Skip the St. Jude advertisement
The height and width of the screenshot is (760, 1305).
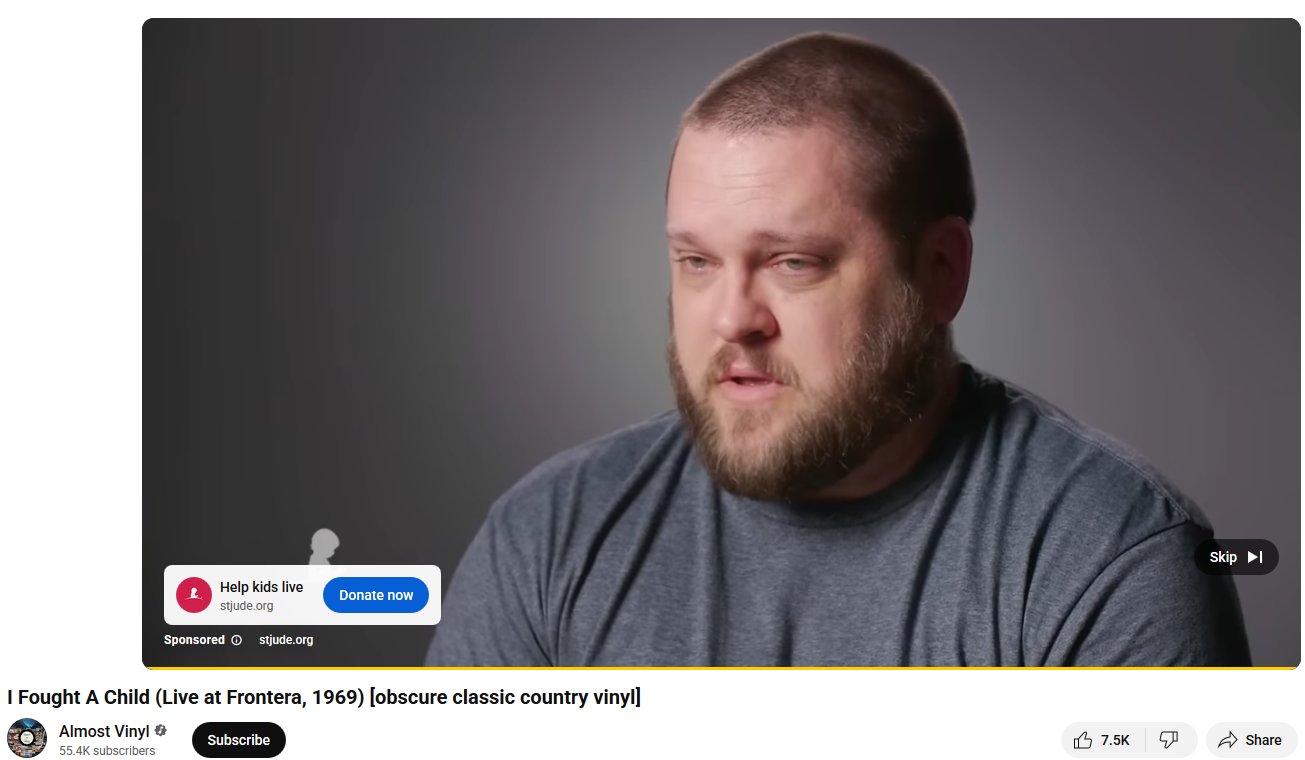[1236, 557]
